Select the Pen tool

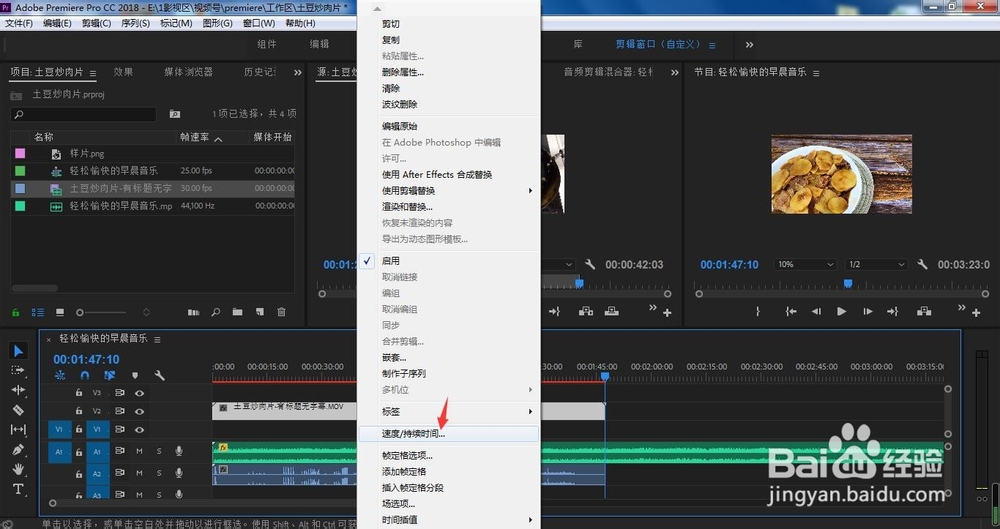pos(18,449)
